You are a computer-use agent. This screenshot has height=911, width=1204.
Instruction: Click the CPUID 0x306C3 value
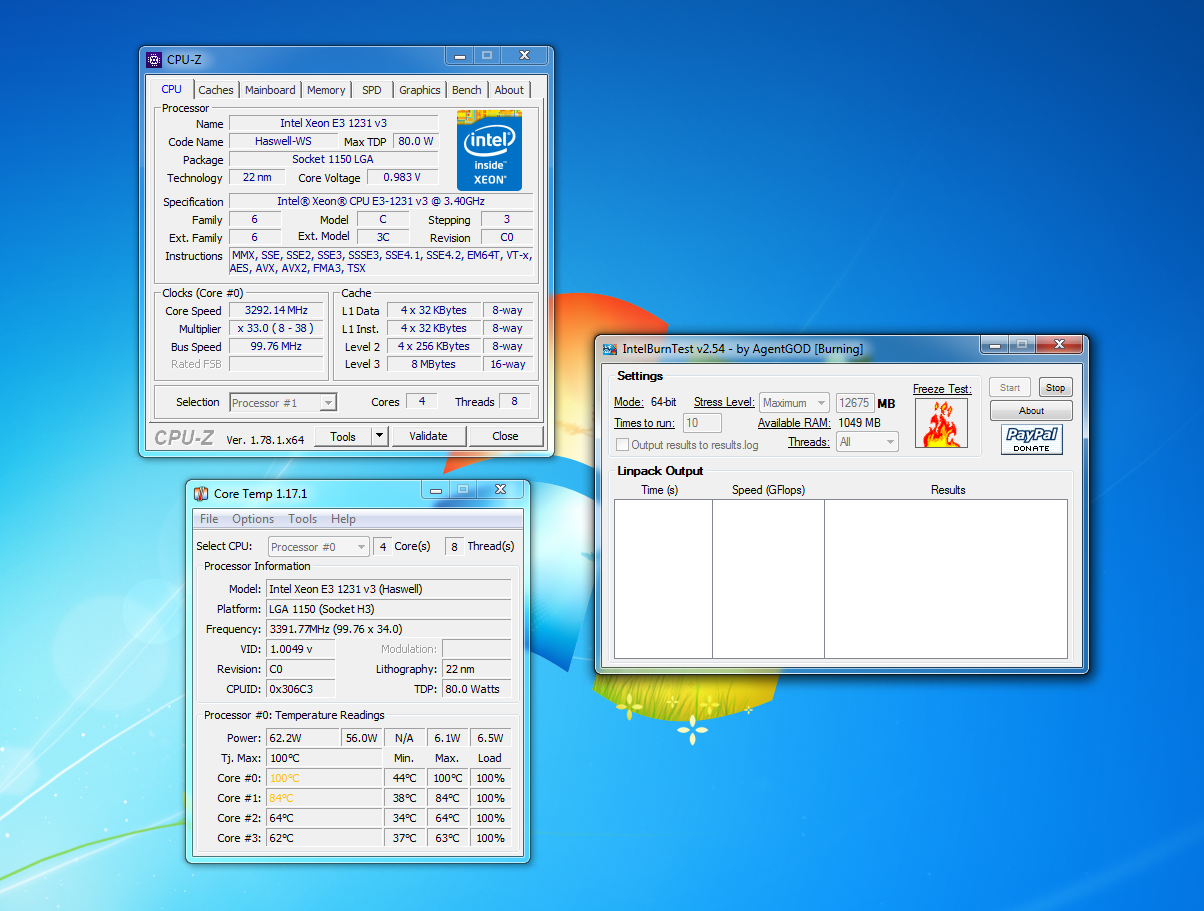[x=301, y=689]
